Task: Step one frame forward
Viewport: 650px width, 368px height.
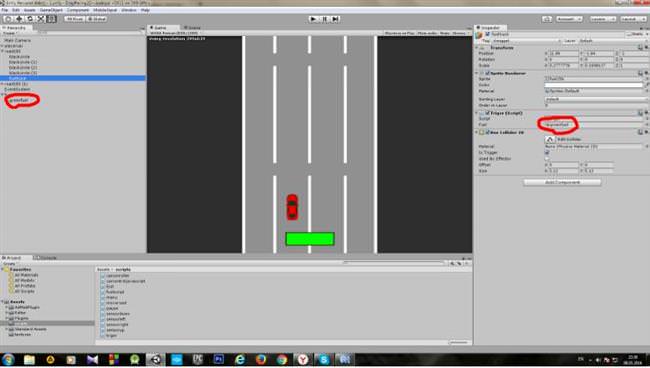Action: 335,19
